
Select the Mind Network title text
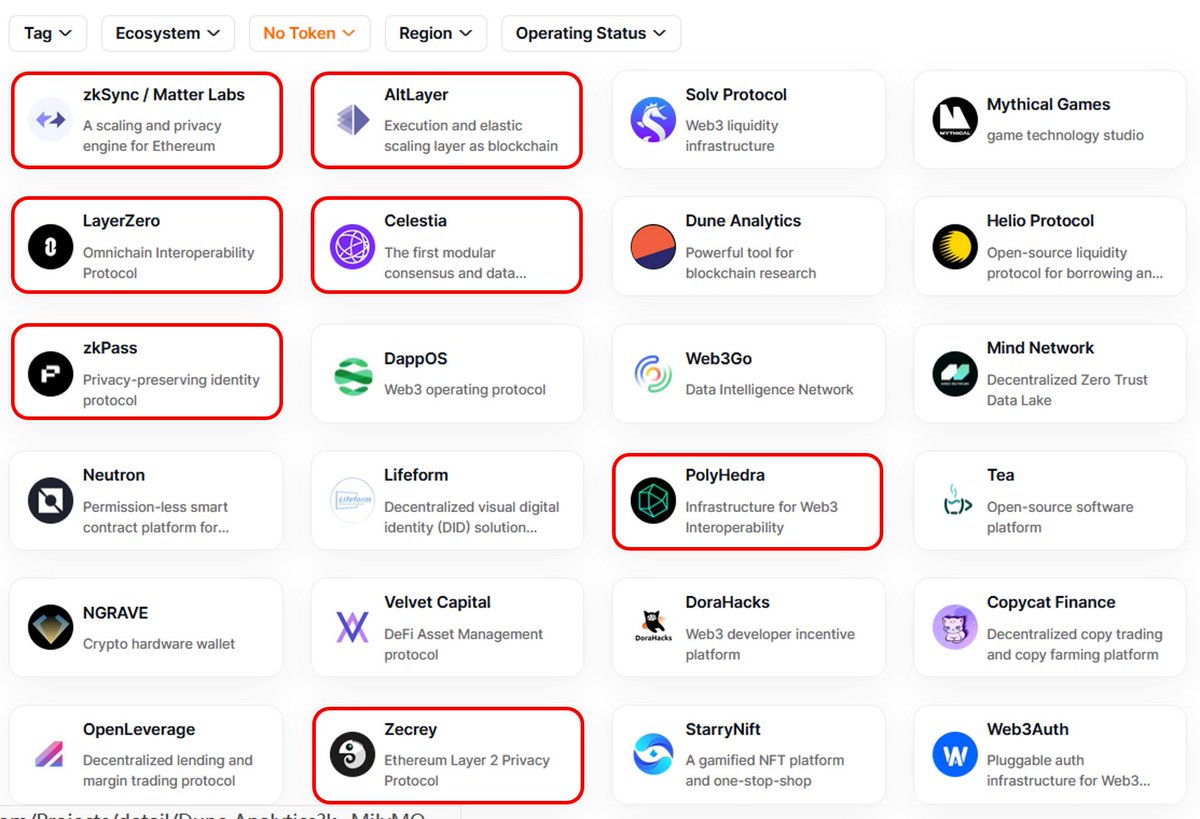point(1040,348)
